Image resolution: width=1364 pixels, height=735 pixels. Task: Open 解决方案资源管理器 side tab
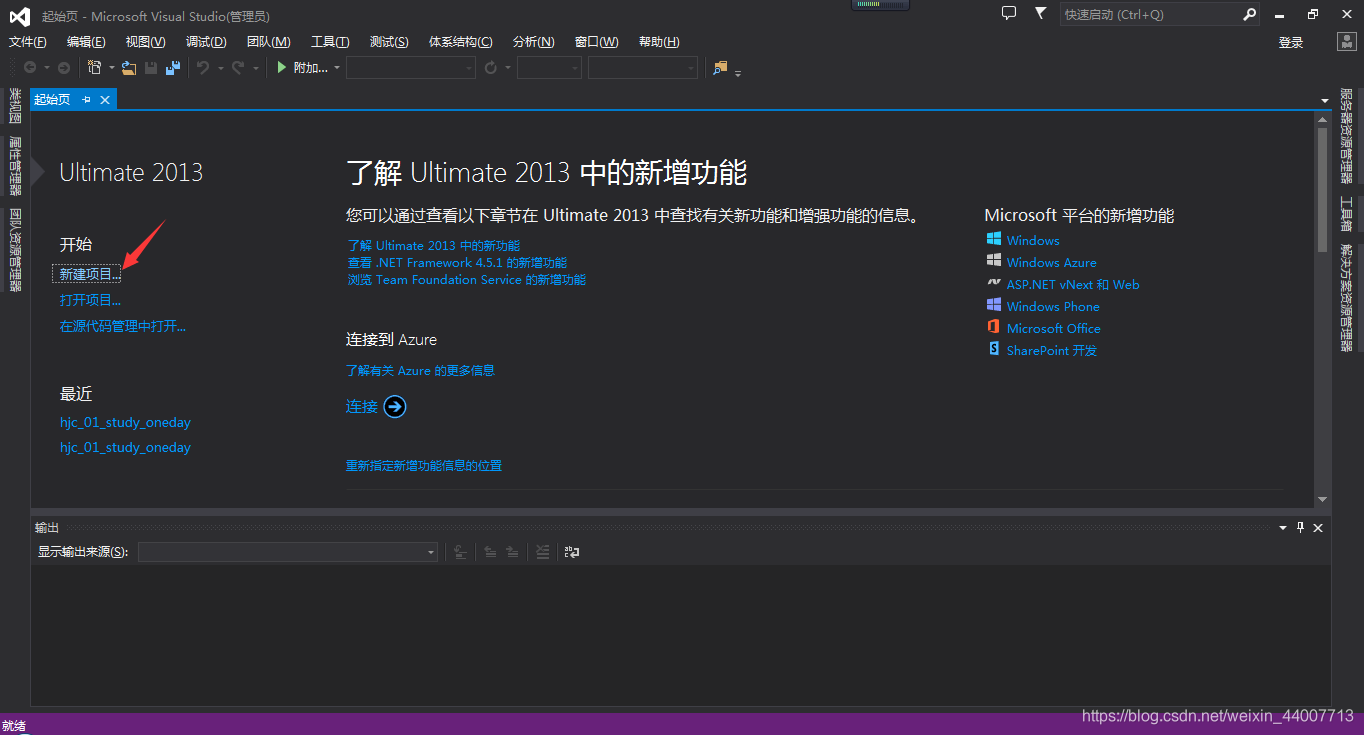click(x=1347, y=297)
